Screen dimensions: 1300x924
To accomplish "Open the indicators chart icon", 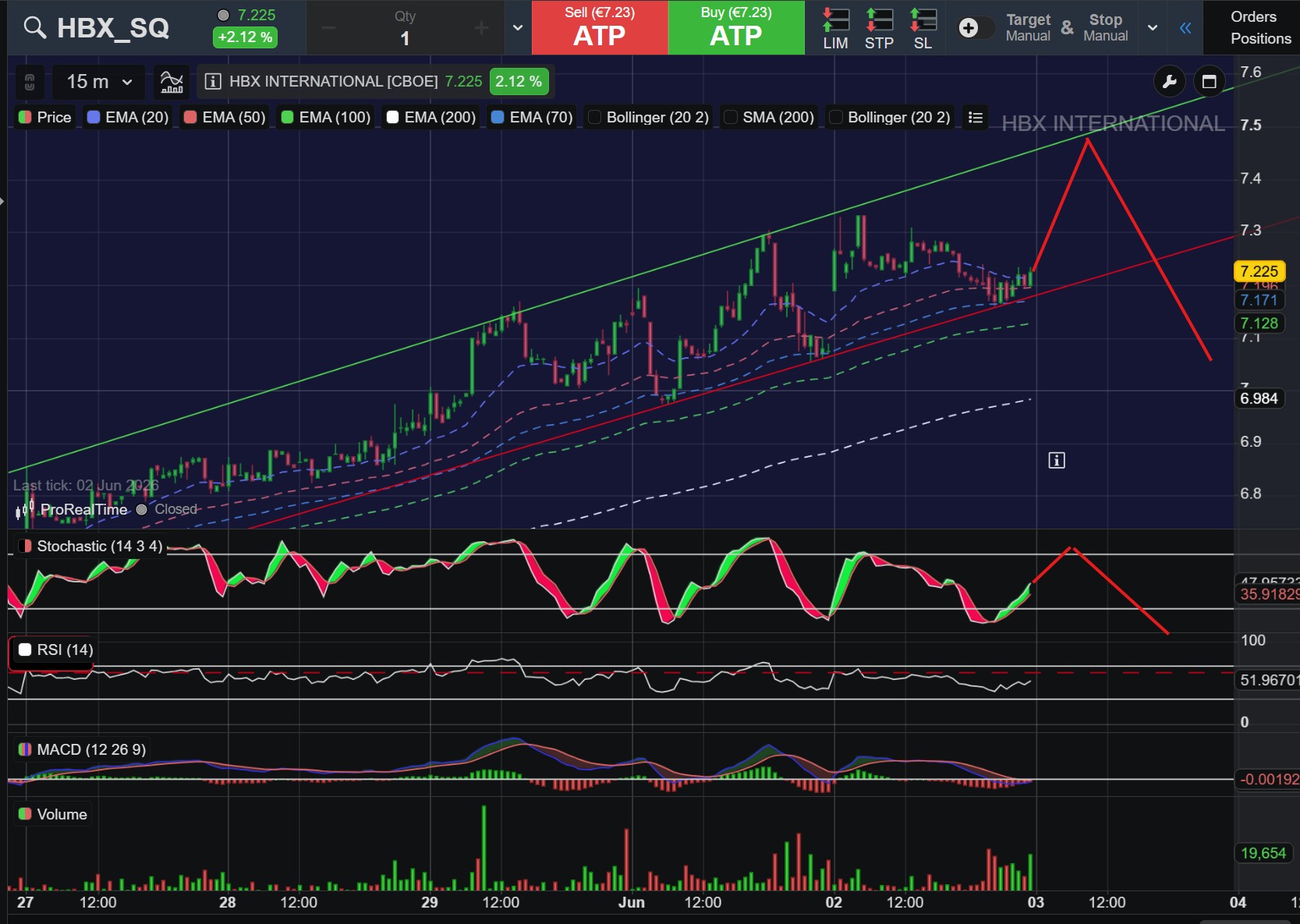I will (172, 81).
